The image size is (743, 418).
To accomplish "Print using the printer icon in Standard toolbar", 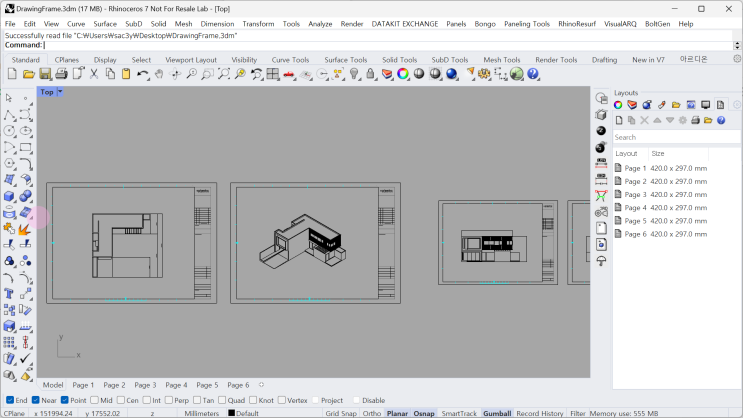I will pyautogui.click(x=61, y=74).
